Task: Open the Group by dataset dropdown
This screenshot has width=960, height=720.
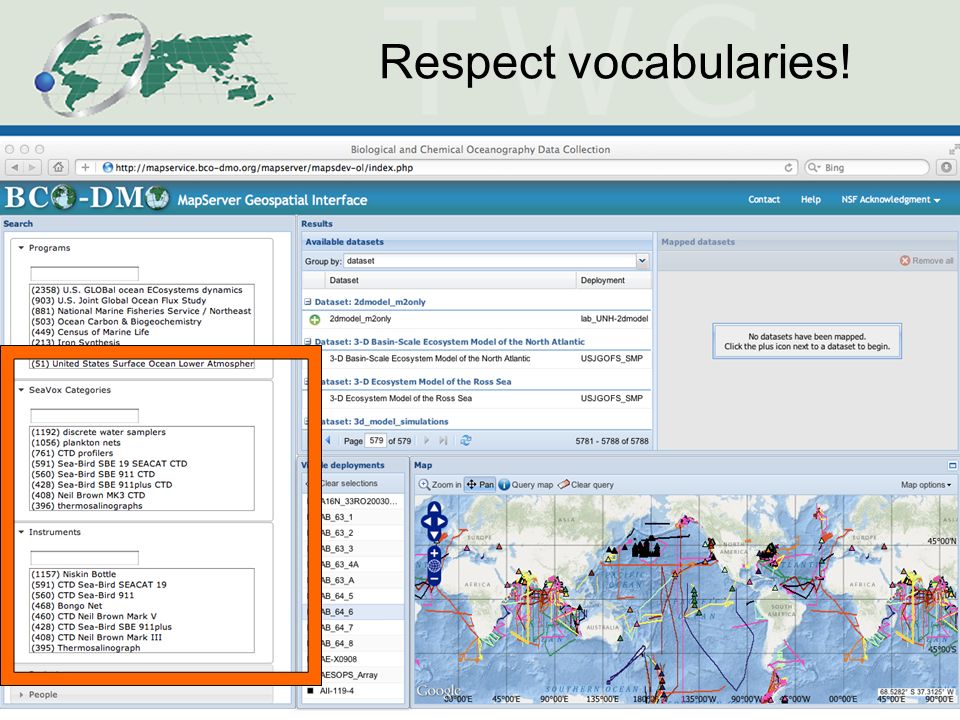Action: [x=642, y=261]
